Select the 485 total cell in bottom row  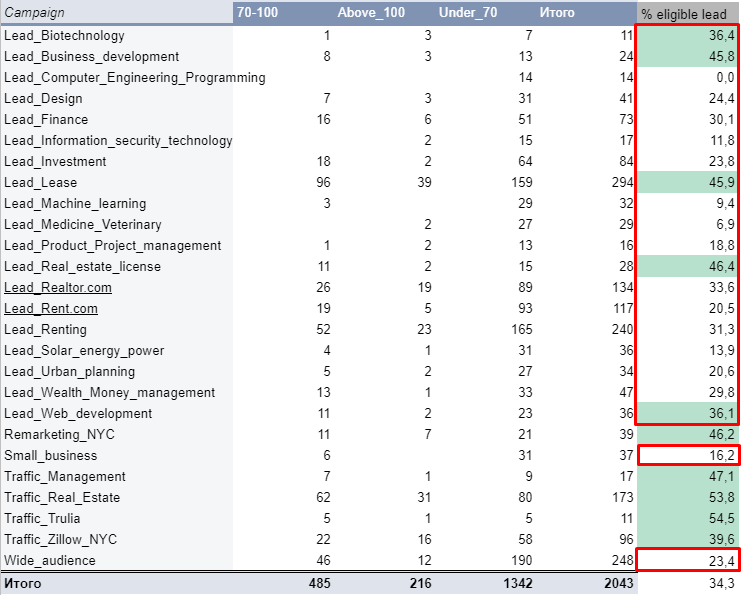point(283,583)
